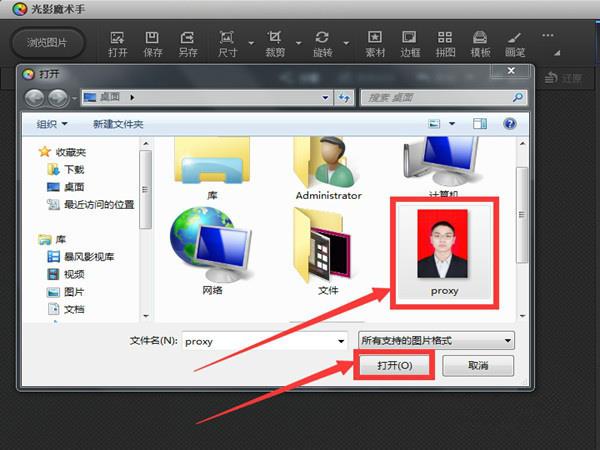
Task: Select the proxy photo thumbnail
Action: coord(444,250)
